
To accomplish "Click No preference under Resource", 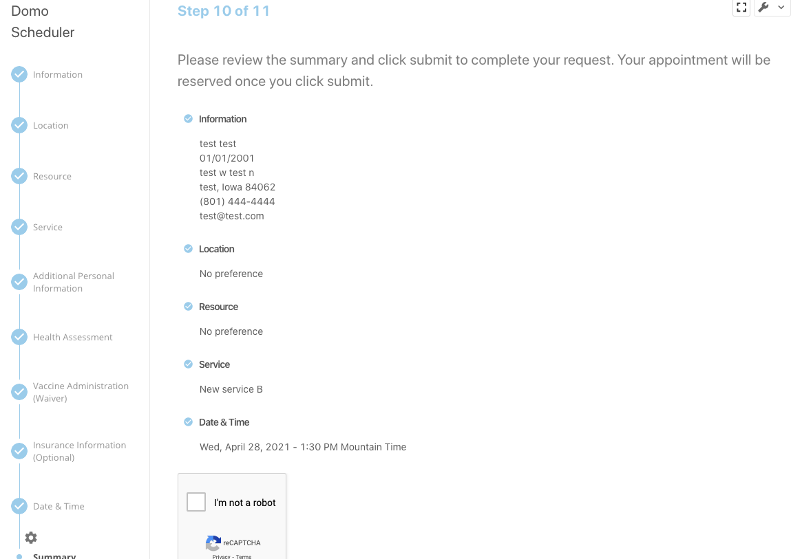I will coord(231,331).
